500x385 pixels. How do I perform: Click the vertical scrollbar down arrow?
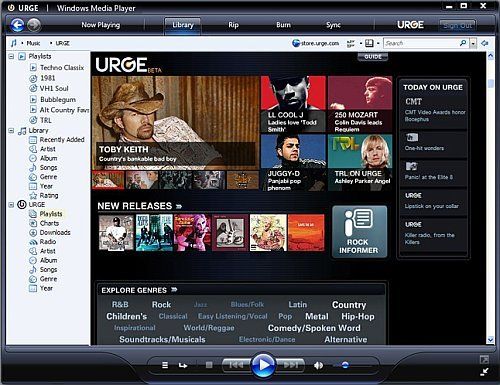[x=490, y=340]
